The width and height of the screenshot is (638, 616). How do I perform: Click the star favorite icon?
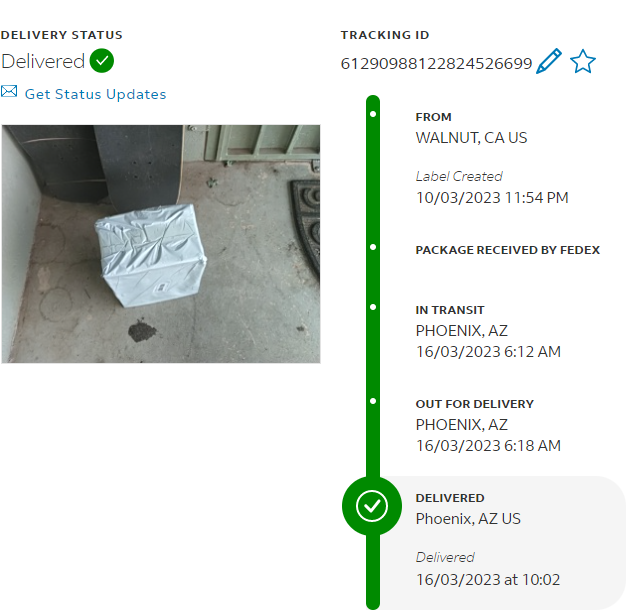[x=583, y=61]
